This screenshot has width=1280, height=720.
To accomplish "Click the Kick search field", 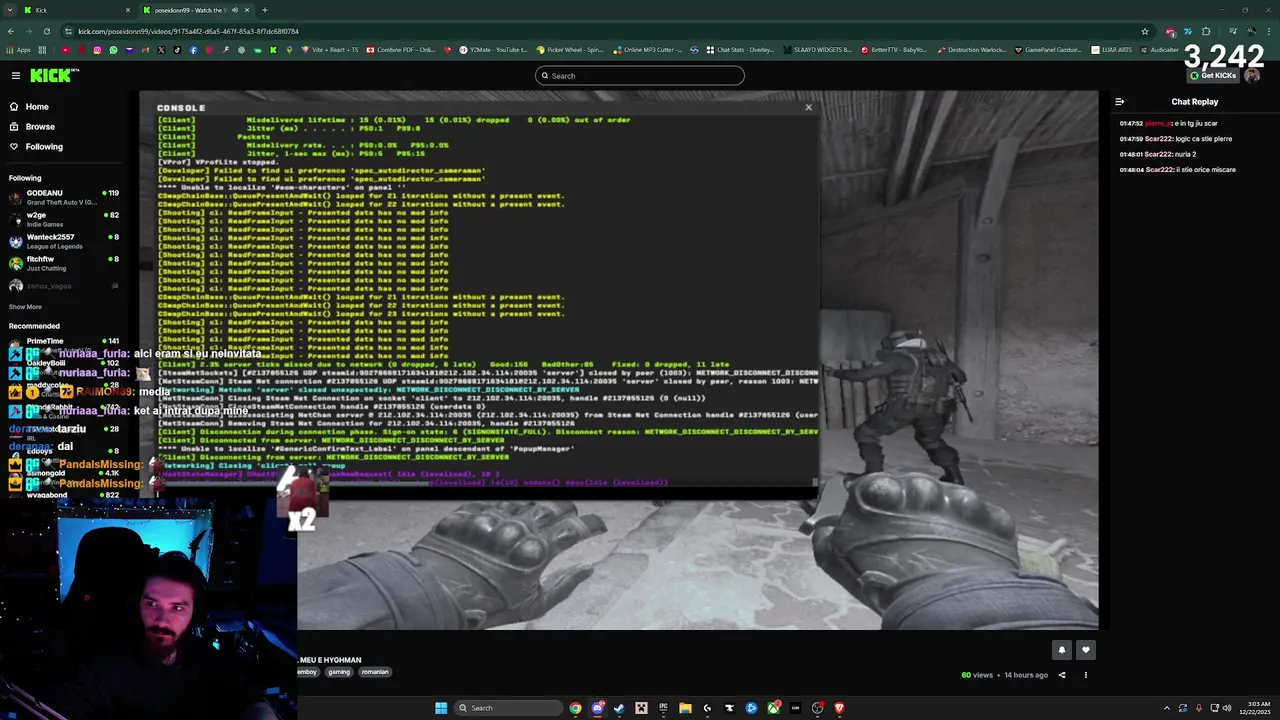I will pos(640,75).
